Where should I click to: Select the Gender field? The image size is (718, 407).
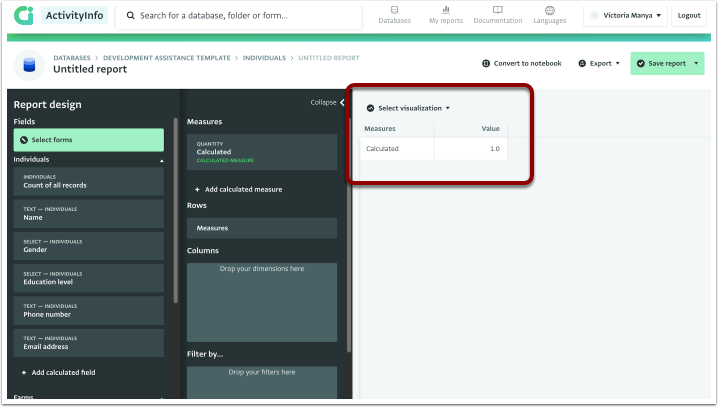(89, 246)
